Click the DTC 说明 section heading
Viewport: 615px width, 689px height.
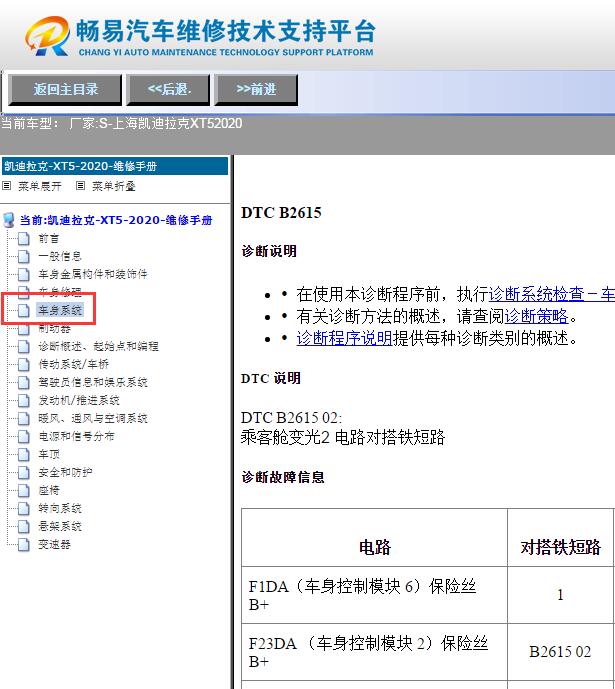tap(271, 378)
